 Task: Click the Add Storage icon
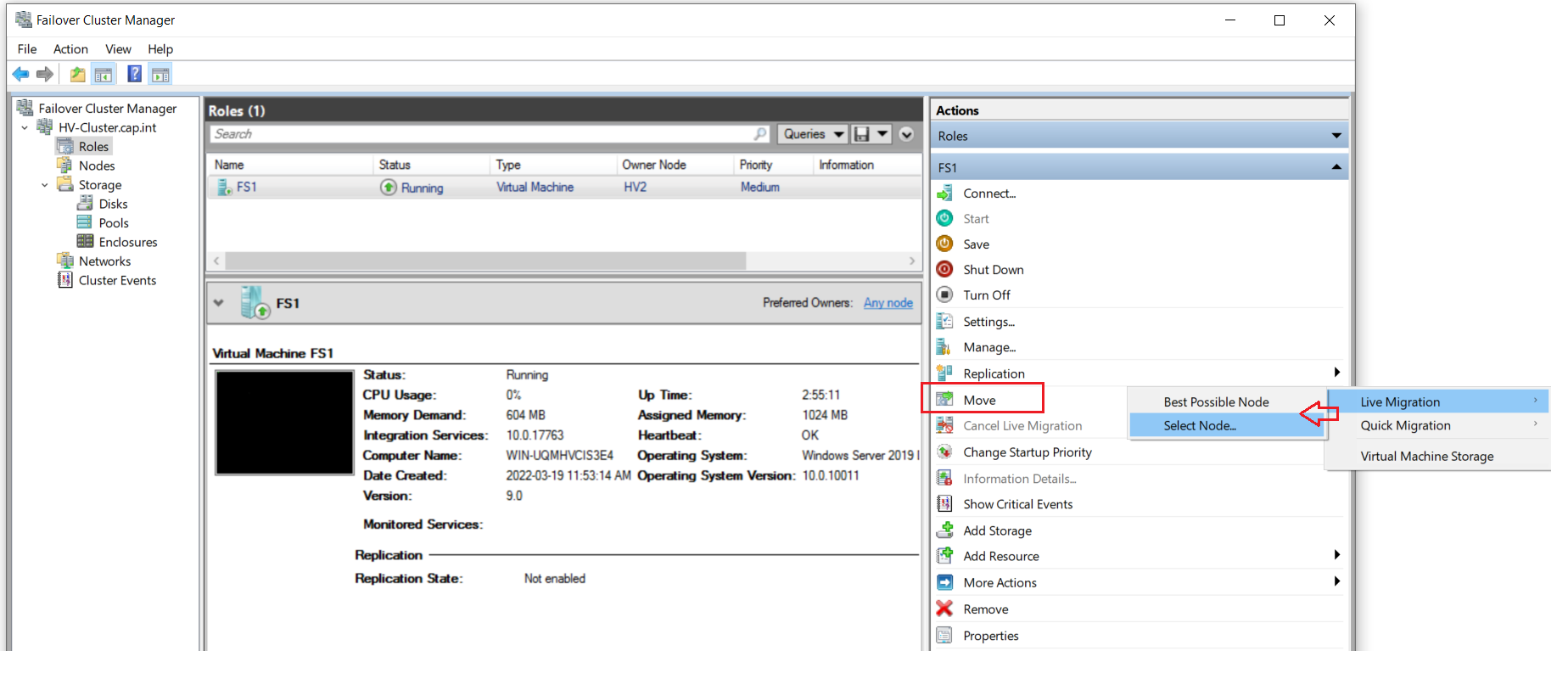pyautogui.click(x=944, y=530)
